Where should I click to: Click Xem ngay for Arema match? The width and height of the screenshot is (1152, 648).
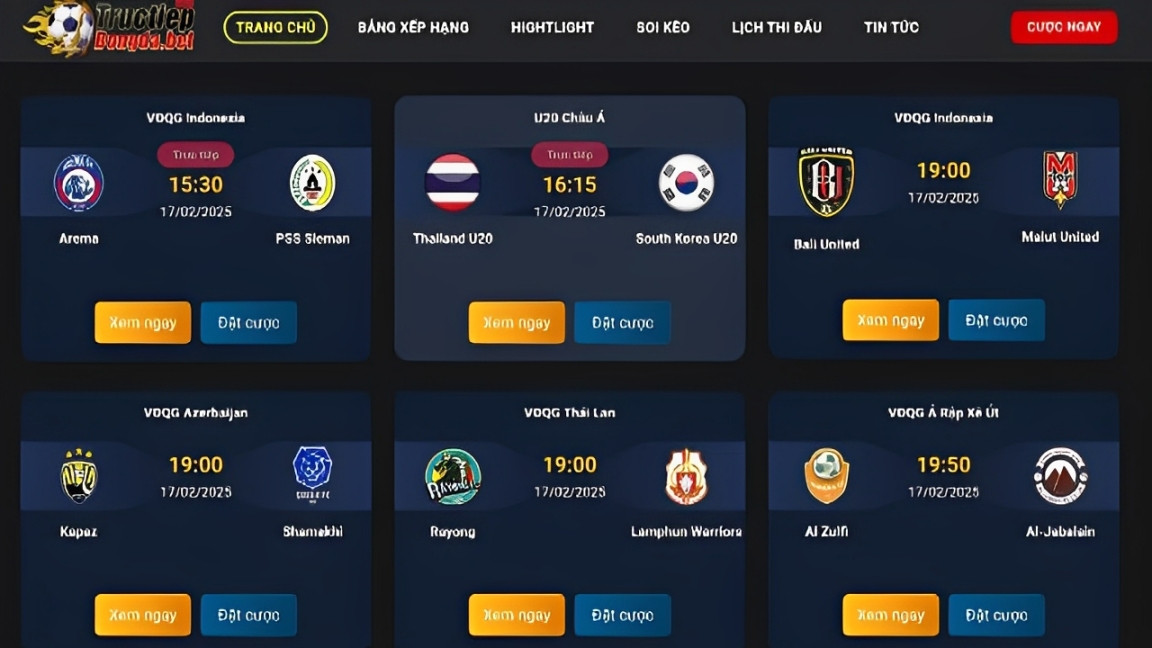point(143,323)
